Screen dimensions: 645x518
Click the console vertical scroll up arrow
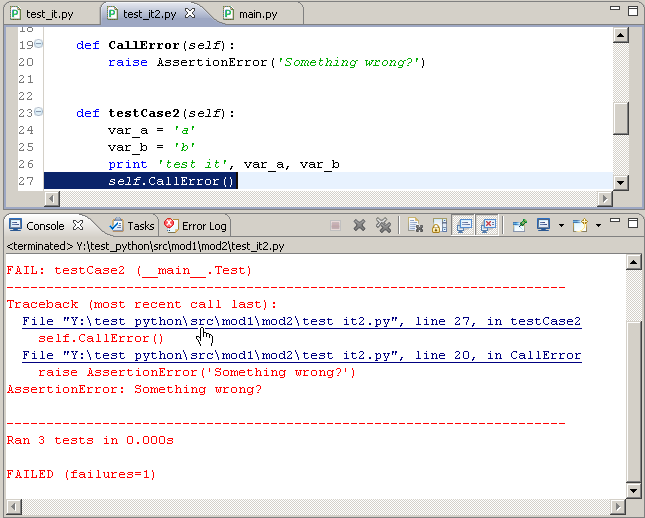[x=633, y=262]
